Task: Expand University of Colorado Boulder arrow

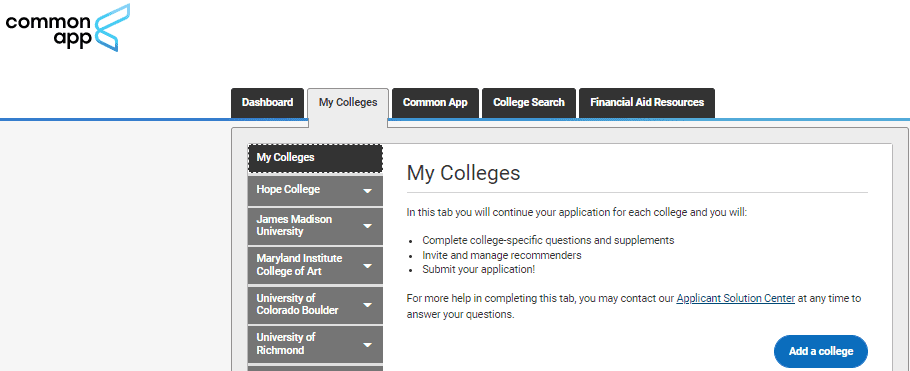Action: pos(367,305)
